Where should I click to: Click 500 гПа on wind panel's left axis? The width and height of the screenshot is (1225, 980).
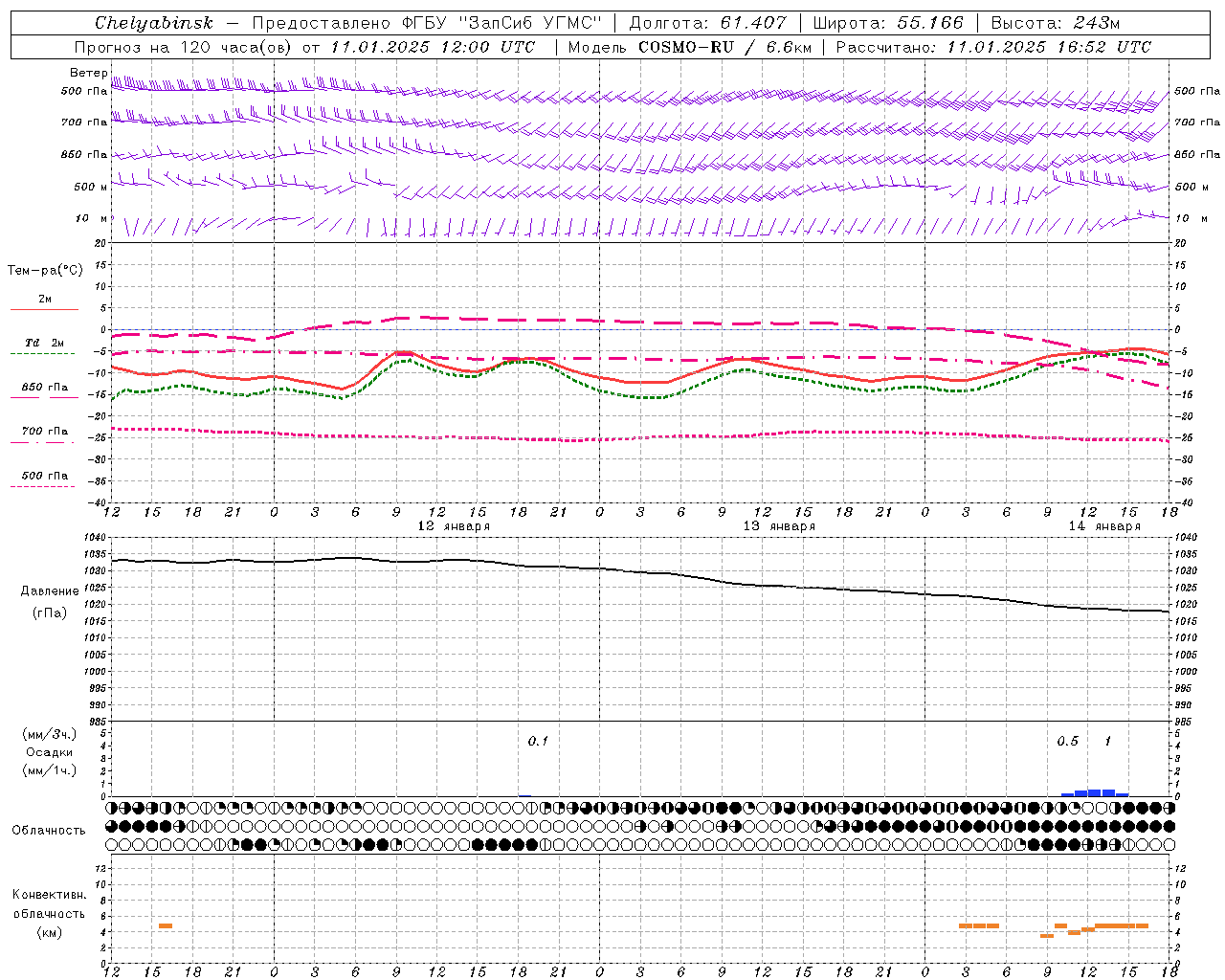(84, 91)
